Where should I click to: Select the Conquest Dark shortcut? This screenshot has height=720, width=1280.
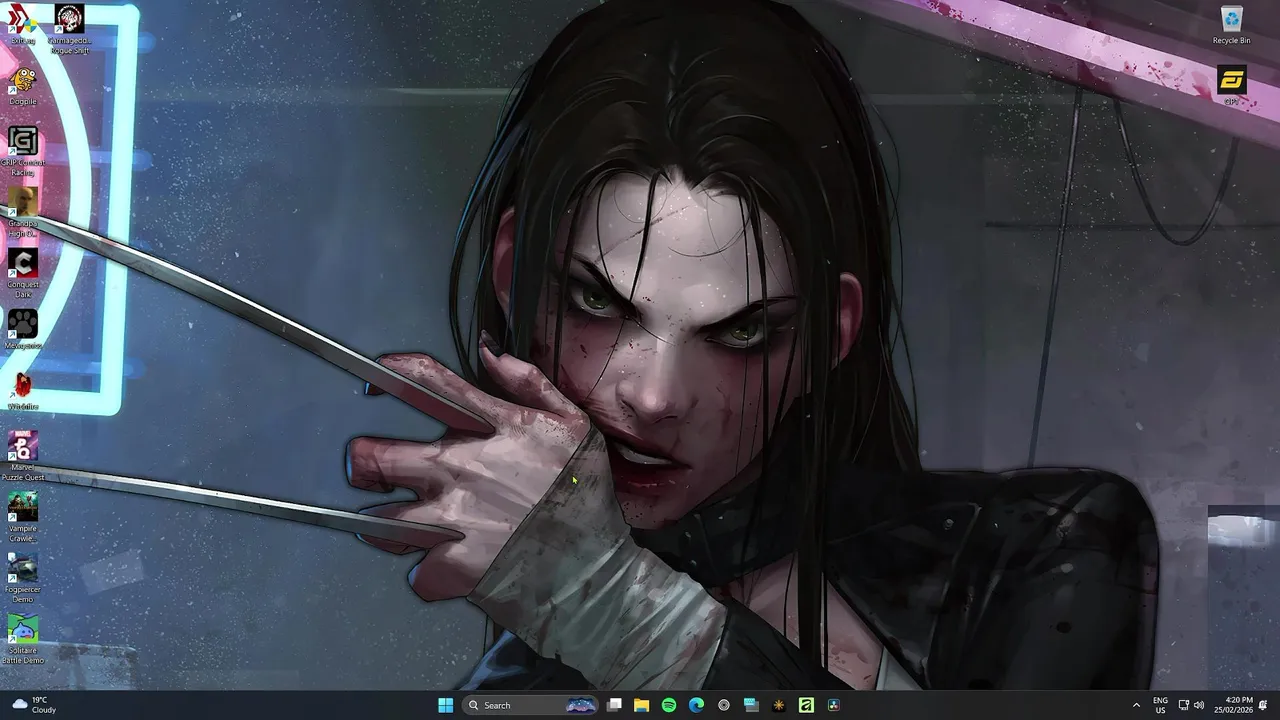(x=23, y=274)
